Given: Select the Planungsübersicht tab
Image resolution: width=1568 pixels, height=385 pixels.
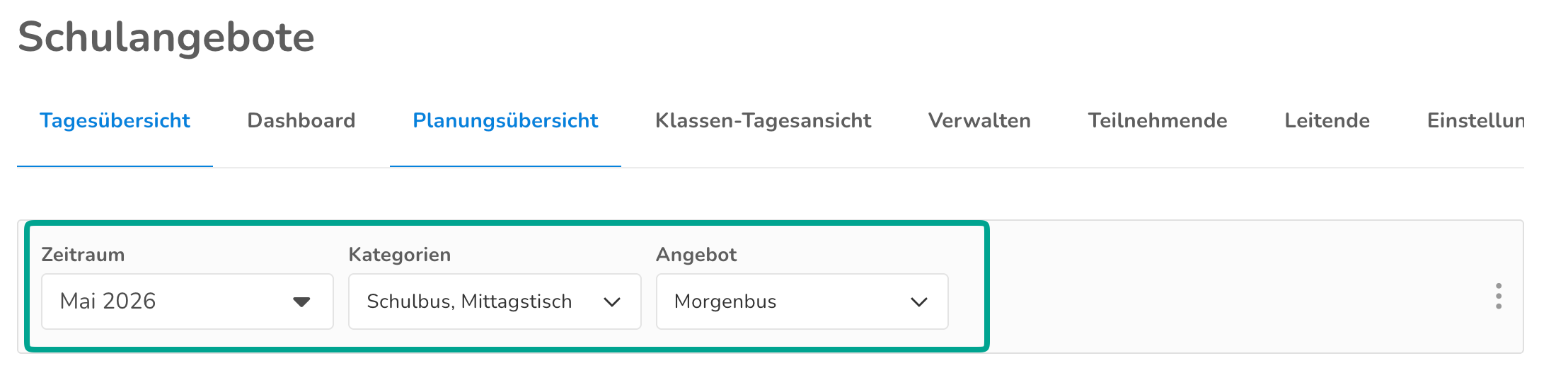Looking at the screenshot, I should point(505,121).
